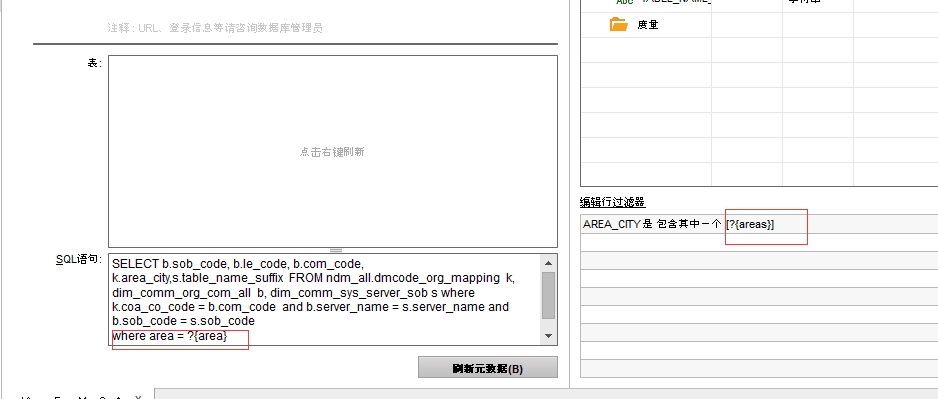Click the 'where area = ?{area}' SQL line
Screen dimensions: 938x399
[x=170, y=336]
